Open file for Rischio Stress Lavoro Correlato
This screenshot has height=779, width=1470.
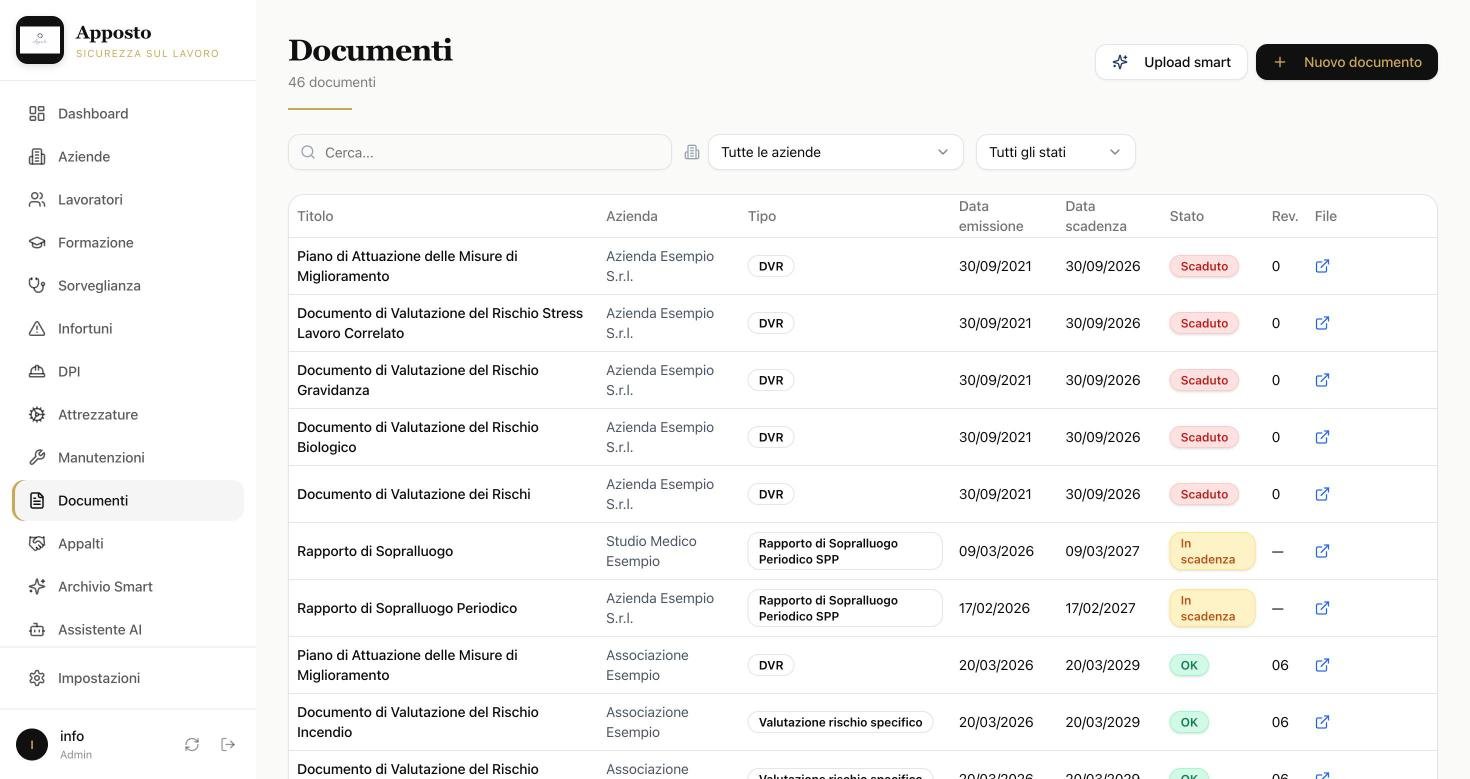click(x=1322, y=323)
